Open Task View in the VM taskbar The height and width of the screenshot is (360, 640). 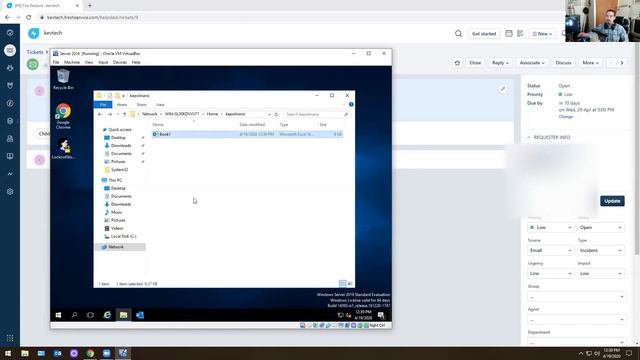[x=90, y=315]
